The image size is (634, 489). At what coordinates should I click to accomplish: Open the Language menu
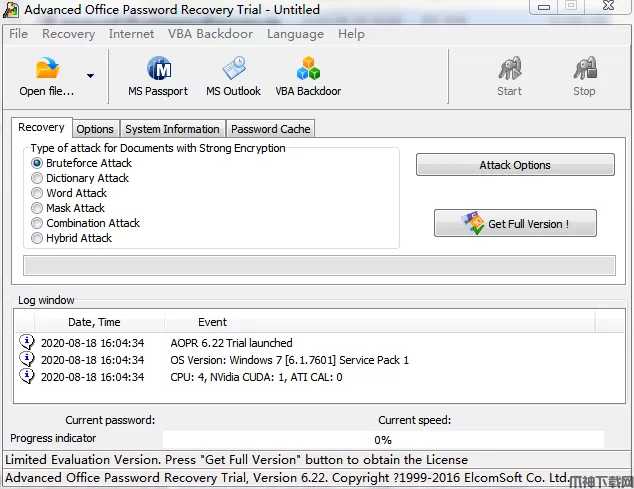295,34
